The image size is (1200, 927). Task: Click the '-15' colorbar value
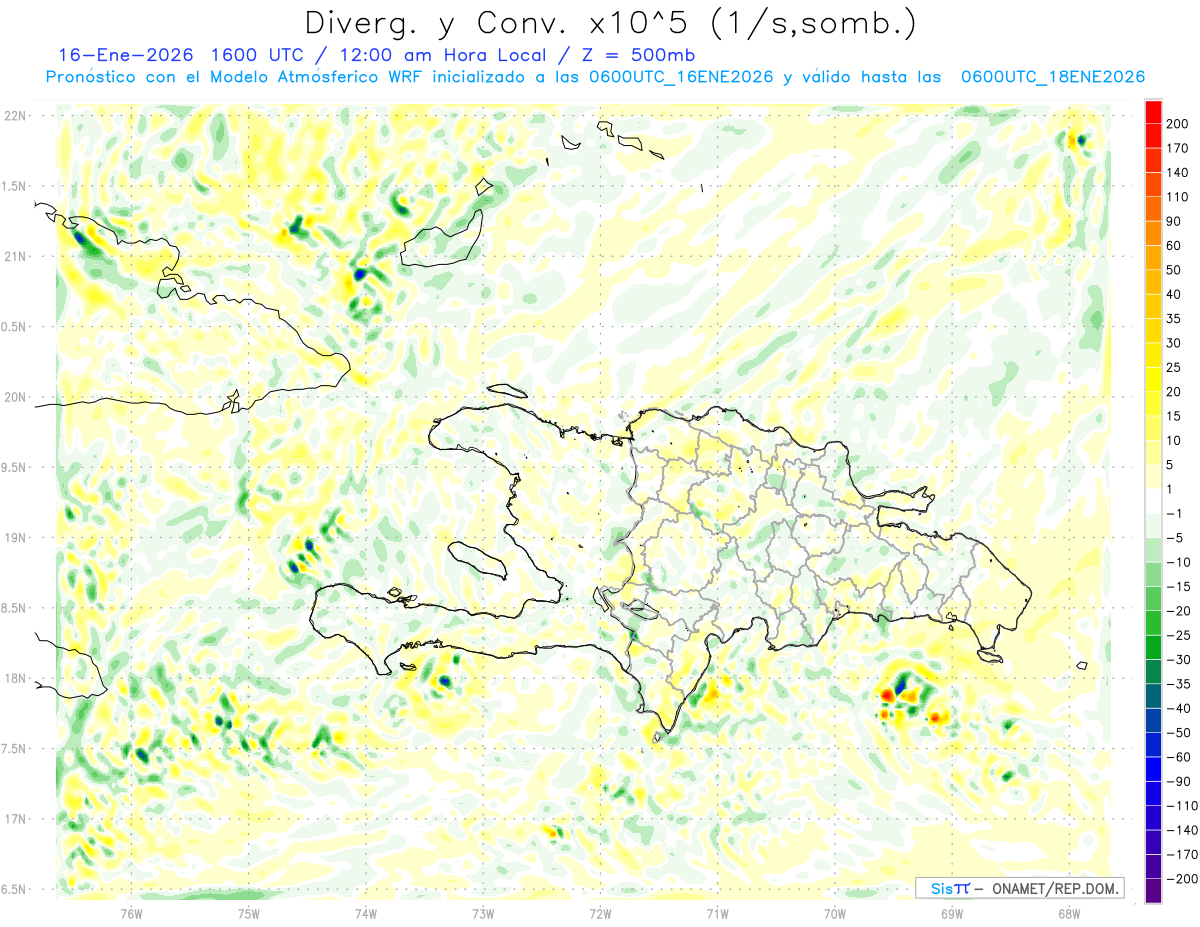pyautogui.click(x=1177, y=586)
